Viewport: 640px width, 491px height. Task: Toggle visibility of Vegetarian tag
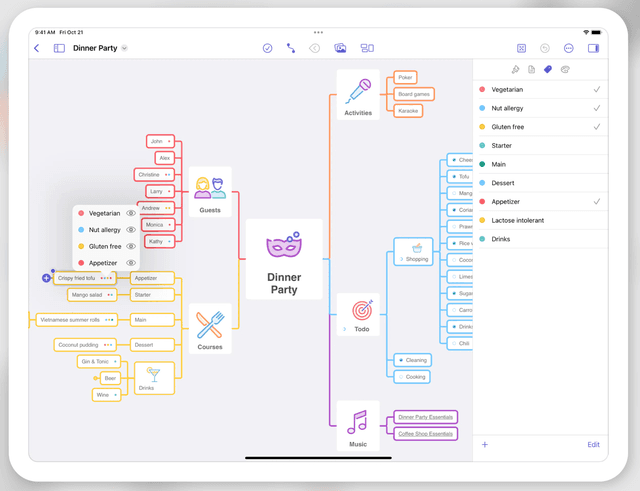[x=131, y=213]
